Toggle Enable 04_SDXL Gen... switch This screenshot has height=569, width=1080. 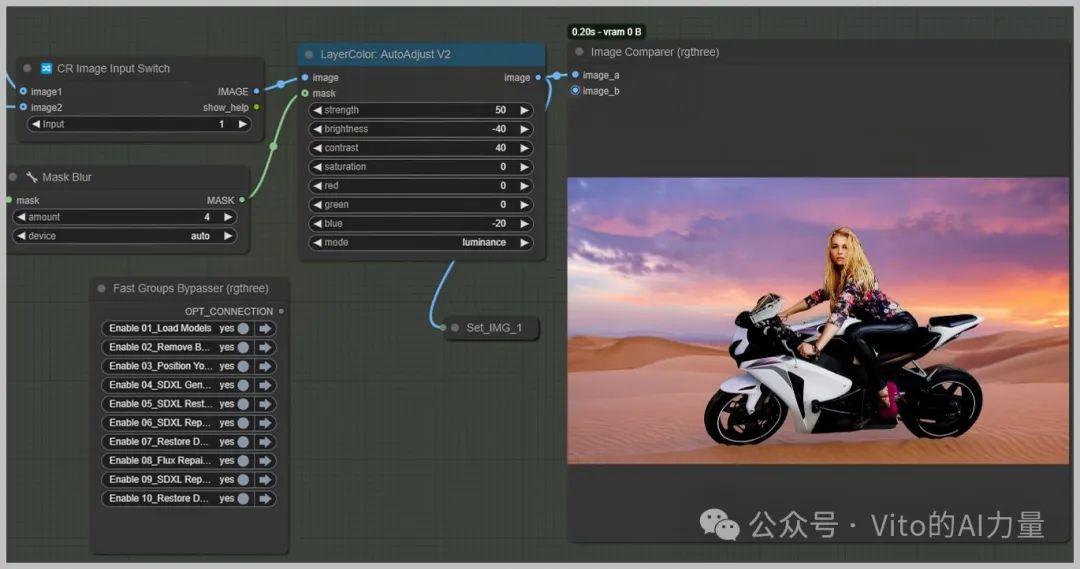(243, 385)
